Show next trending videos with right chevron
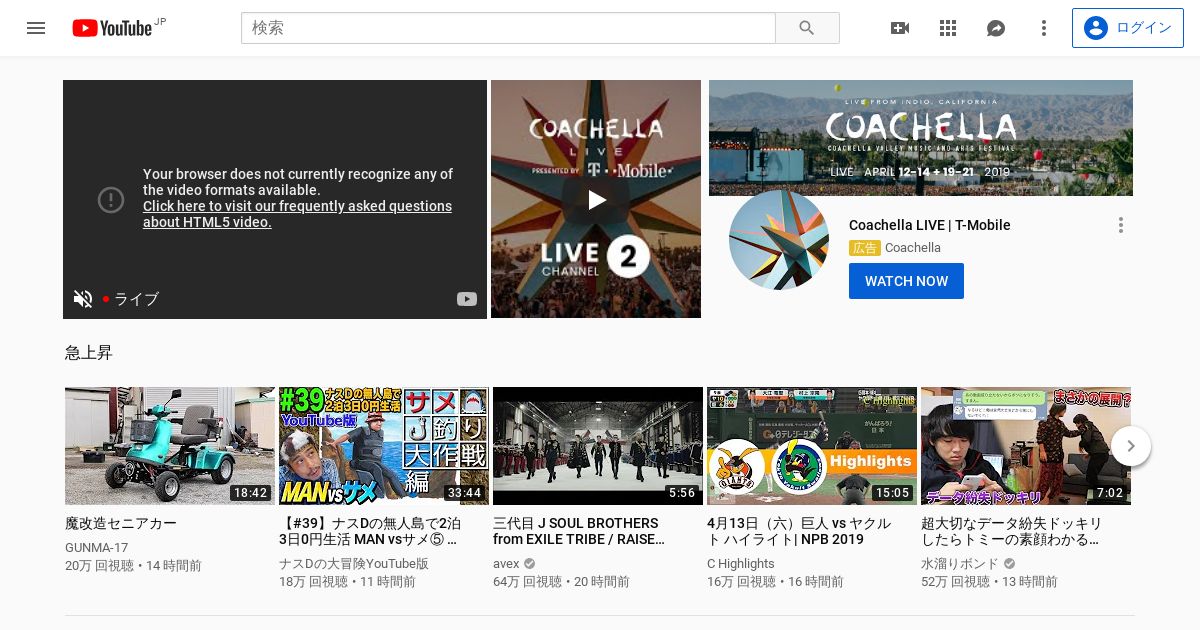Viewport: 1200px width, 630px height. click(1131, 446)
